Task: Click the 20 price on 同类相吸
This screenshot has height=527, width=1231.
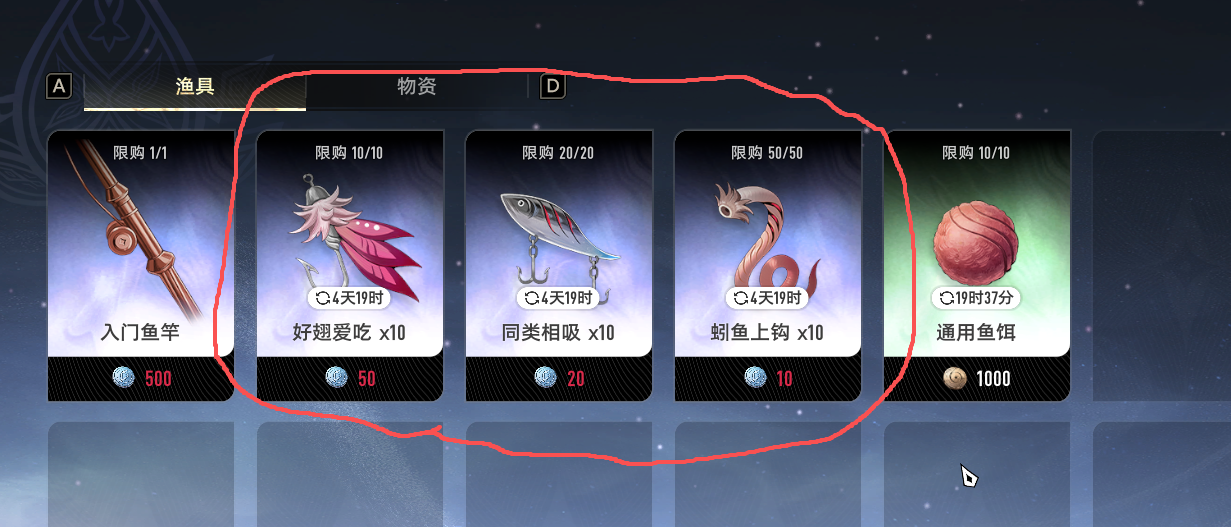Action: [576, 379]
